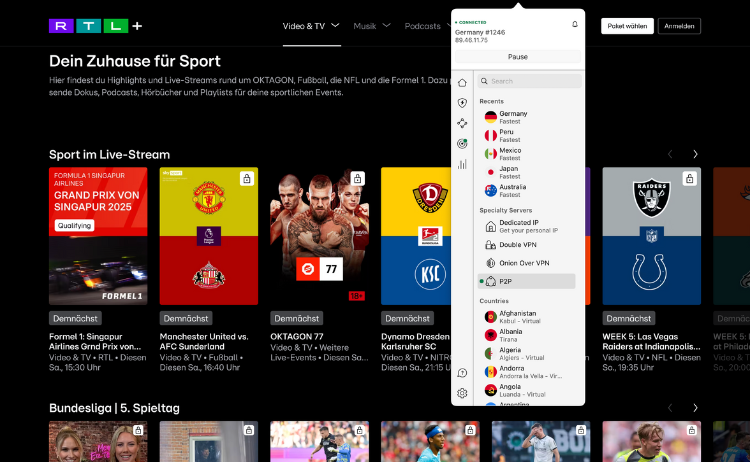Image resolution: width=750 pixels, height=462 pixels.
Task: Click 'Manchester United vs. AFC Sunderland' title
Action: coord(204,341)
